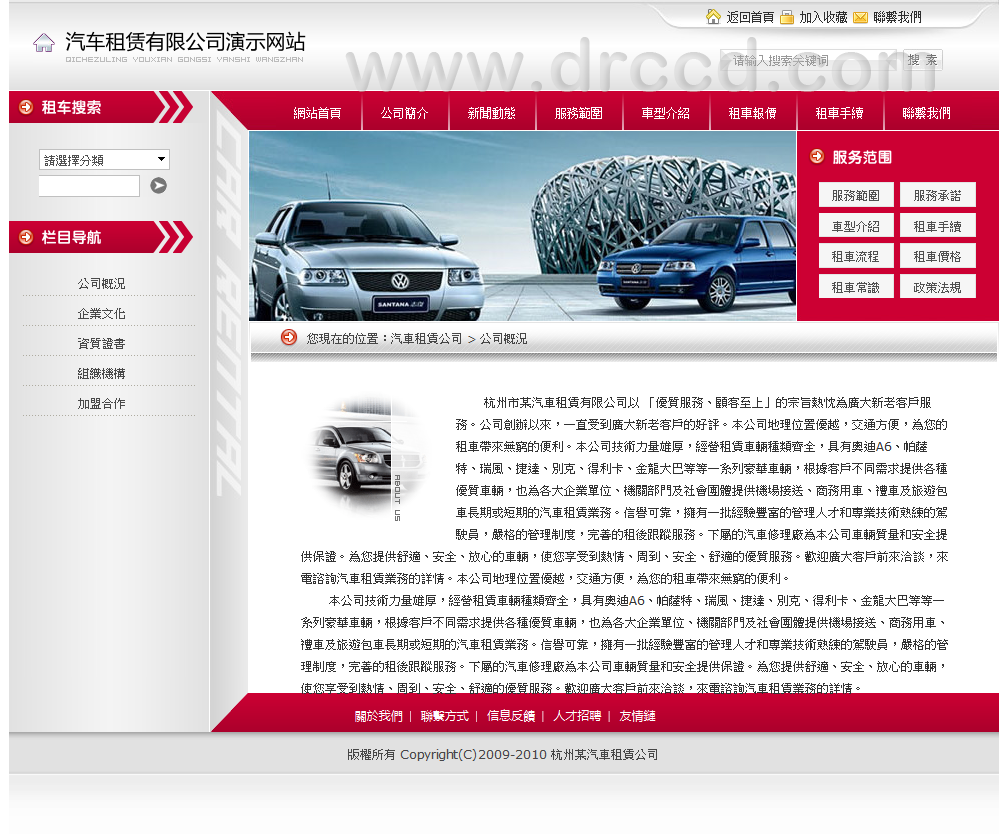Click the house logo beside the site title
The width and height of the screenshot is (1007, 835).
pyautogui.click(x=44, y=43)
